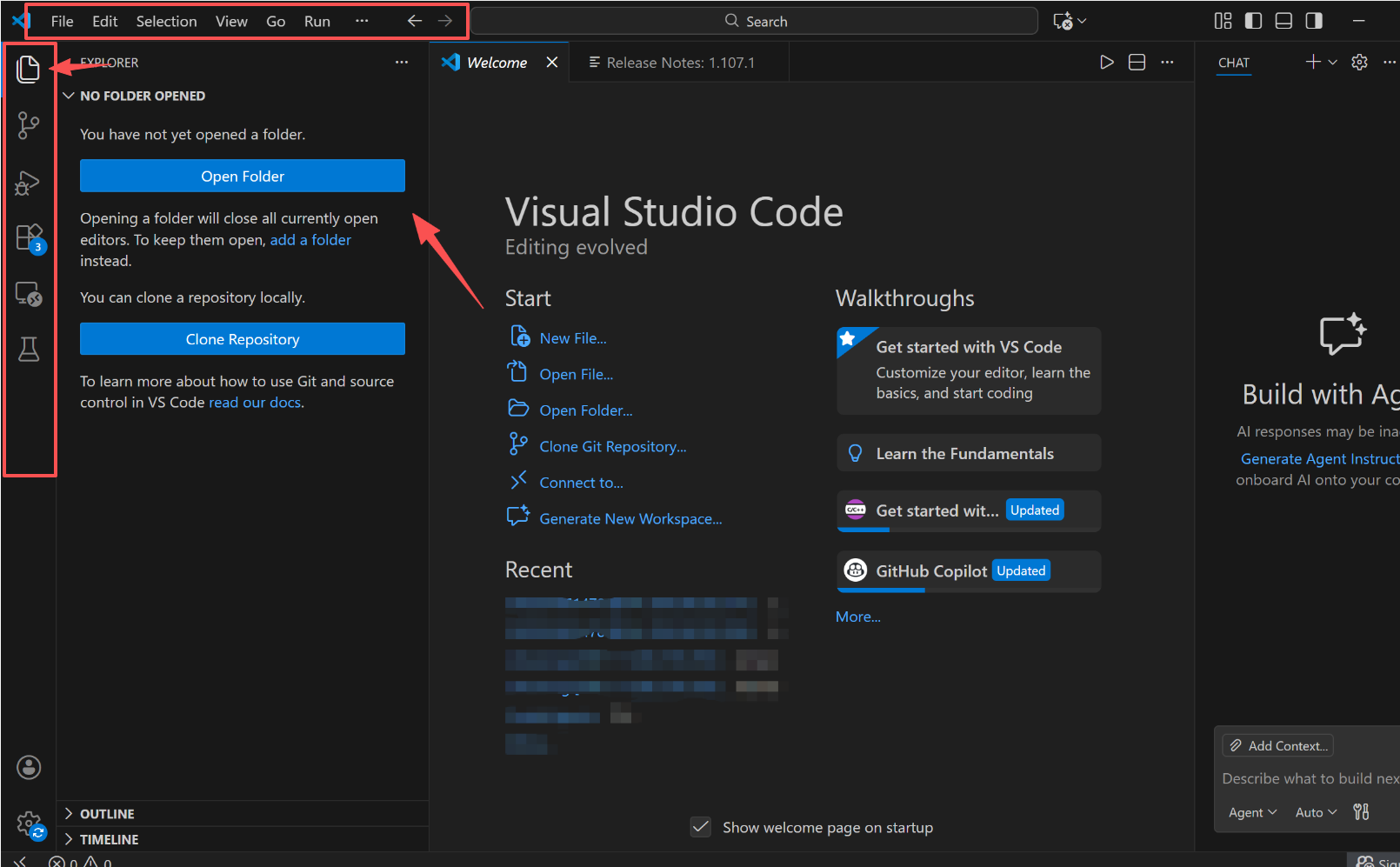
Task: Open the Run and Debug view
Action: point(29,183)
